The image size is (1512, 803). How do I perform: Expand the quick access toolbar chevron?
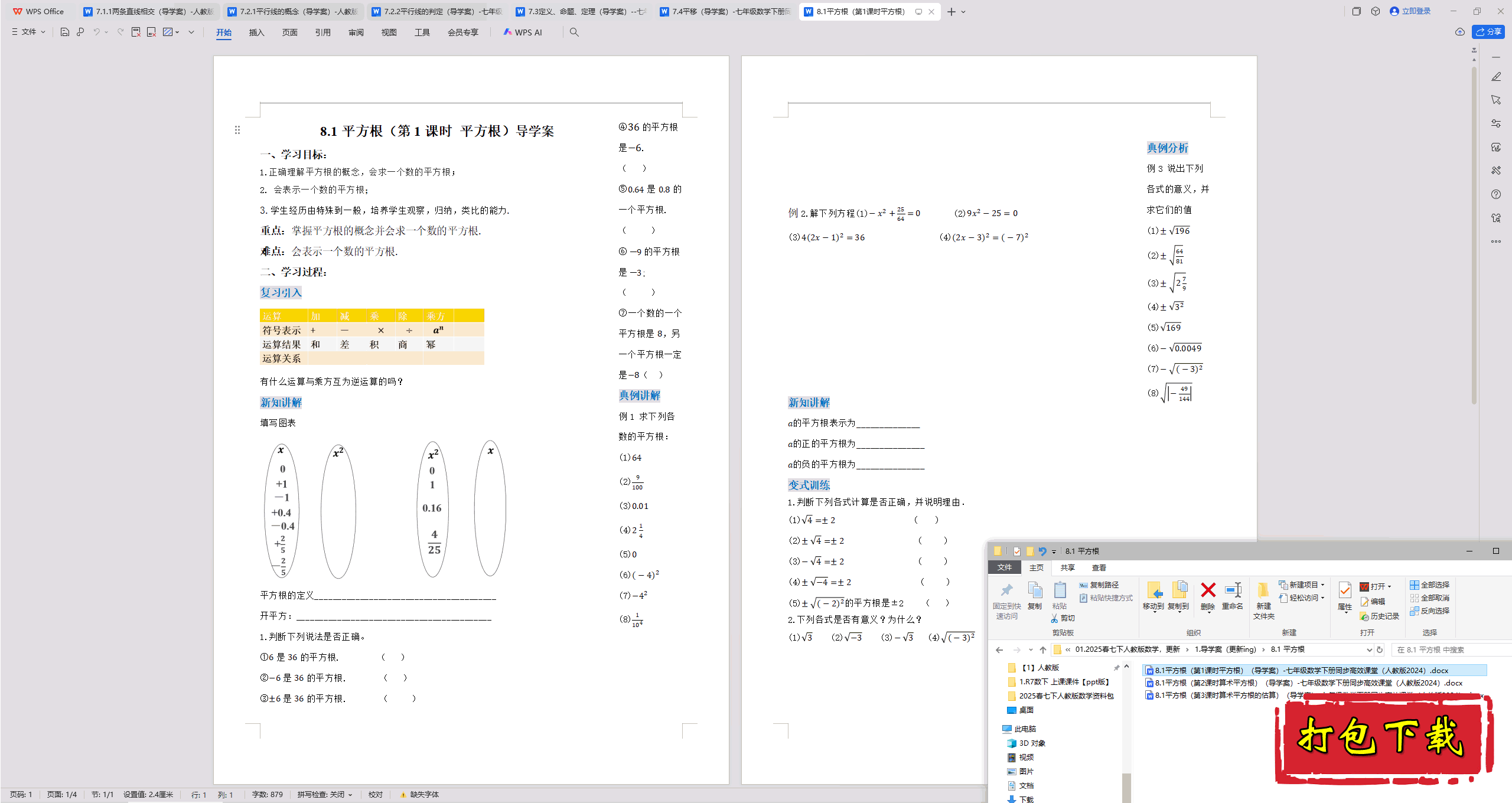click(191, 32)
